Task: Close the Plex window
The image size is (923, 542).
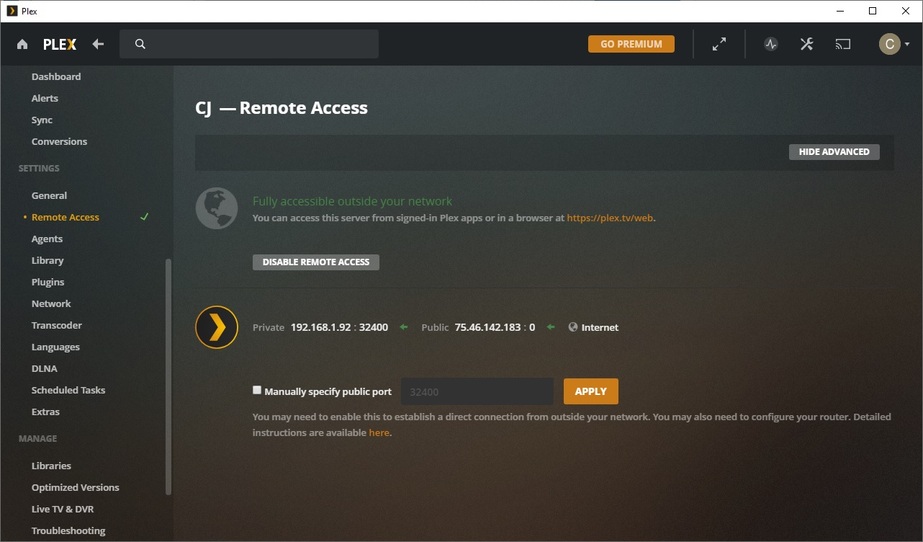Action: [x=905, y=11]
